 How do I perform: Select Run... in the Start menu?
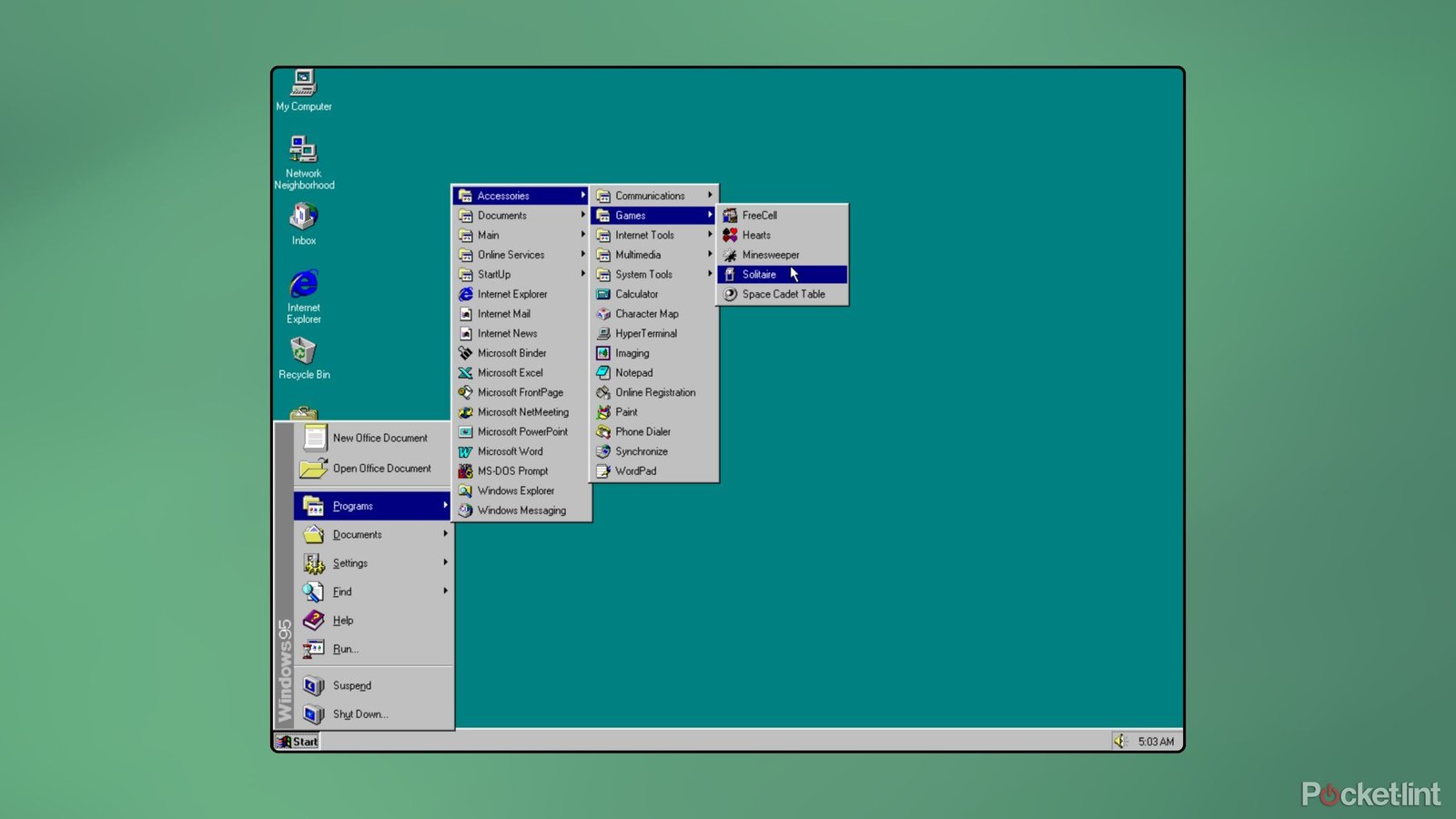(373, 649)
